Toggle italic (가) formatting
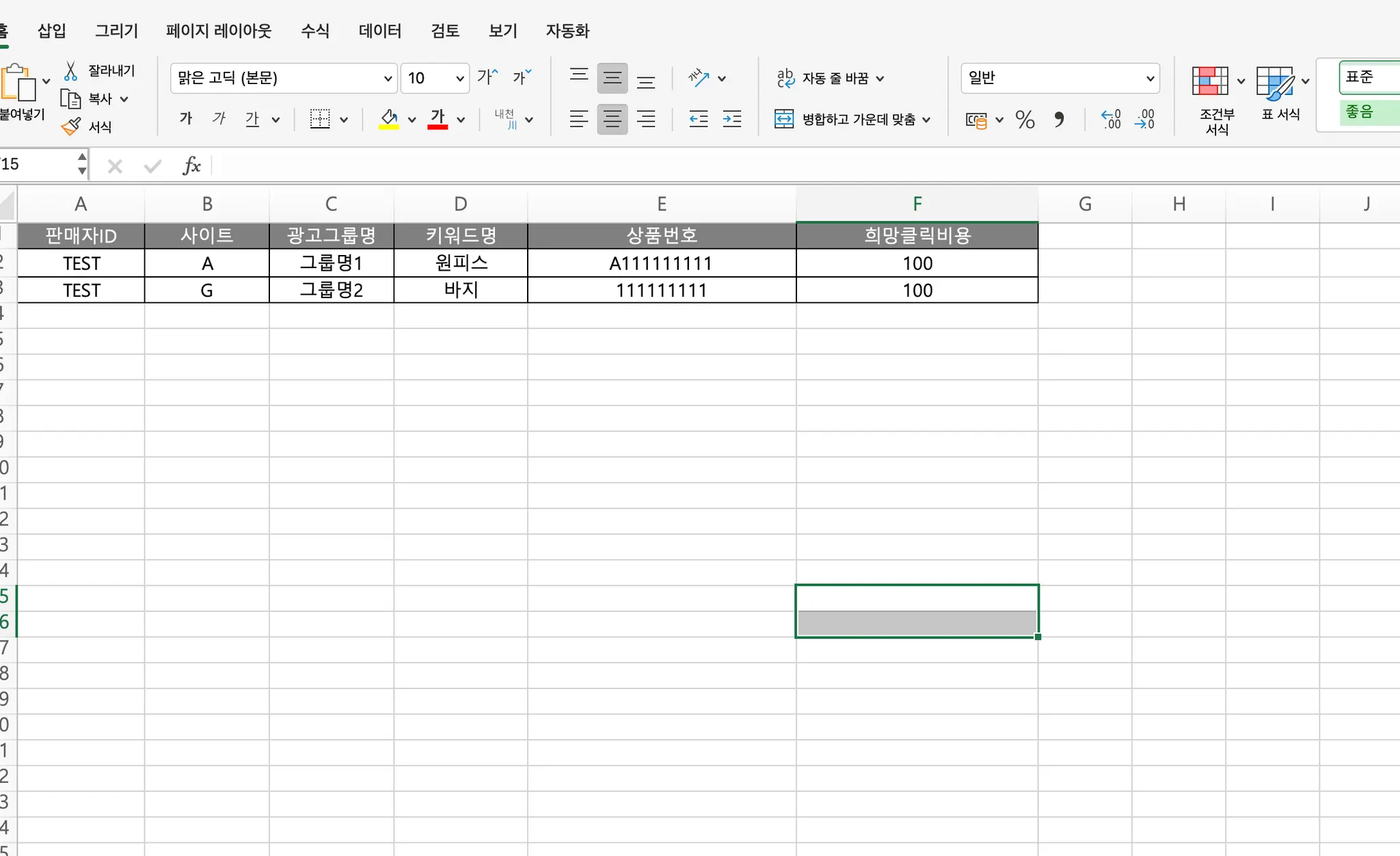The width and height of the screenshot is (1400, 856). click(x=219, y=119)
